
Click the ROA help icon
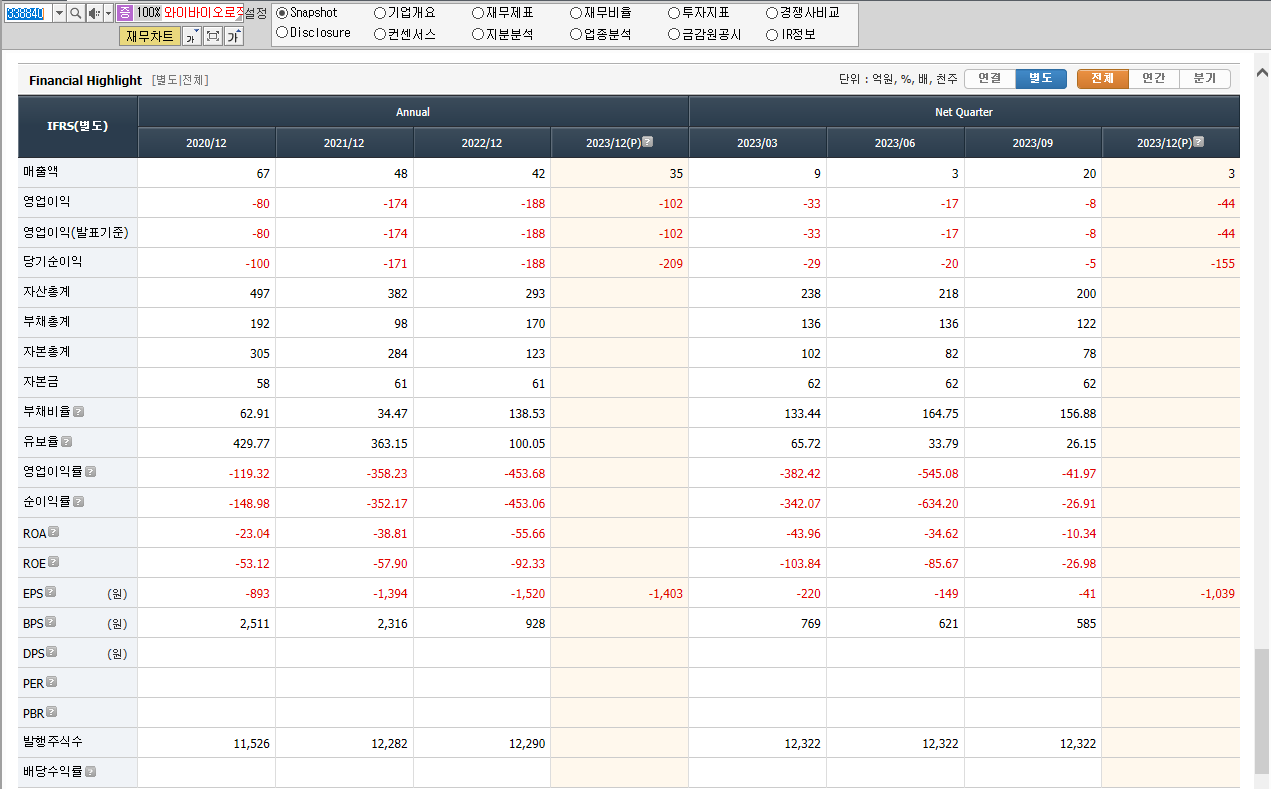[x=54, y=532]
